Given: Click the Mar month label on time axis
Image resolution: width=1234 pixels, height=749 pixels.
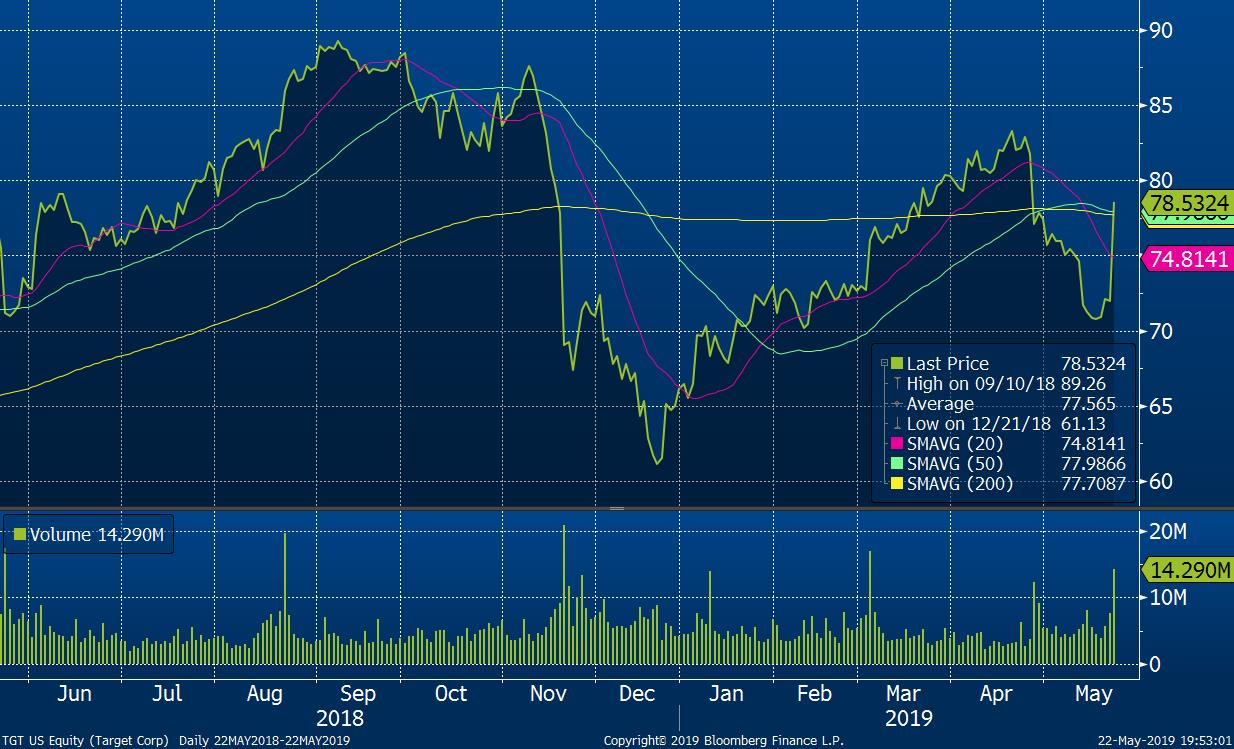Looking at the screenshot, I should pyautogui.click(x=904, y=694).
